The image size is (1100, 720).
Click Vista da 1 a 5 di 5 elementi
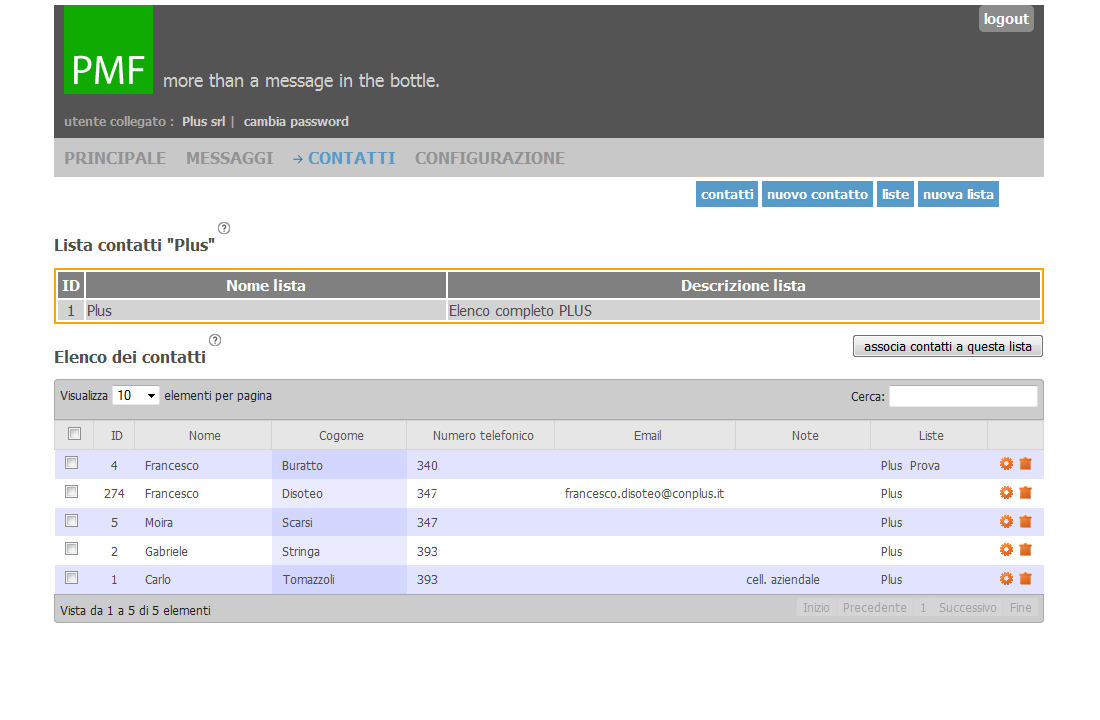pyautogui.click(x=135, y=611)
